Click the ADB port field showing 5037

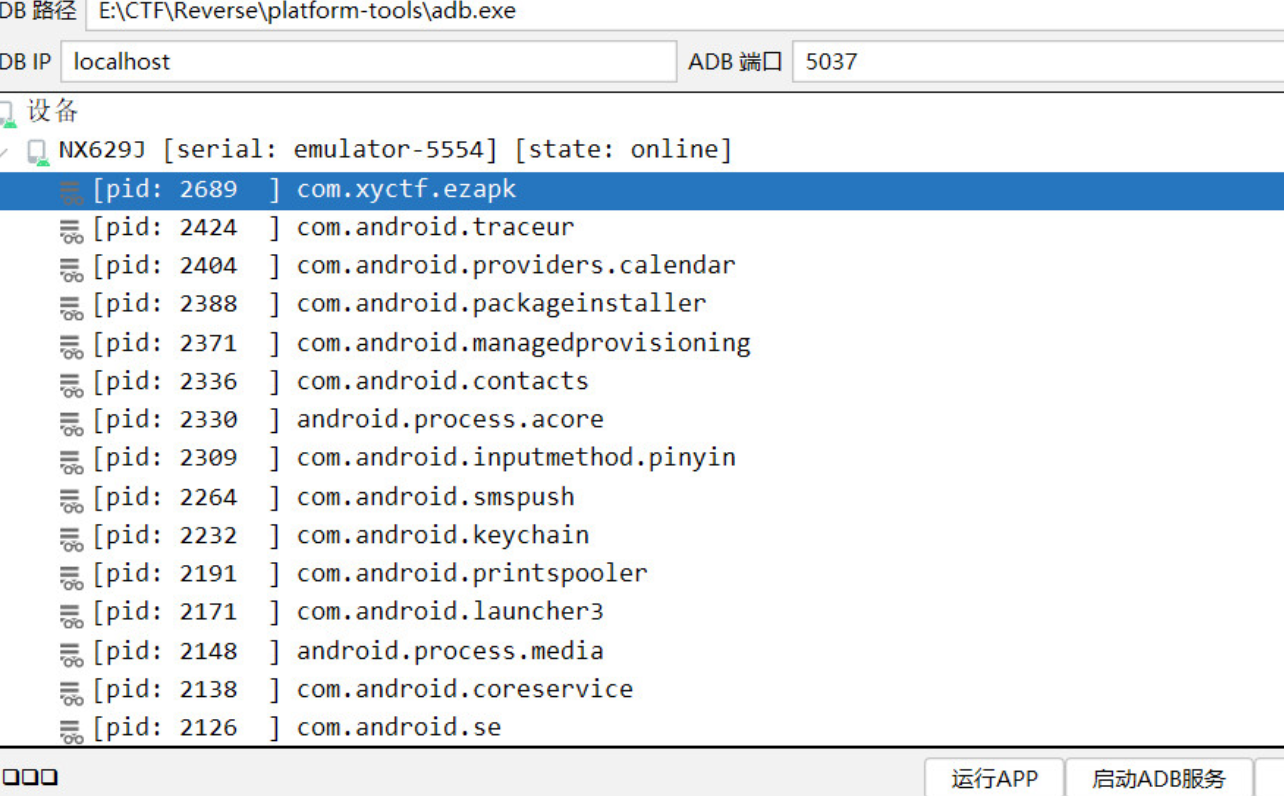[x=1036, y=61]
